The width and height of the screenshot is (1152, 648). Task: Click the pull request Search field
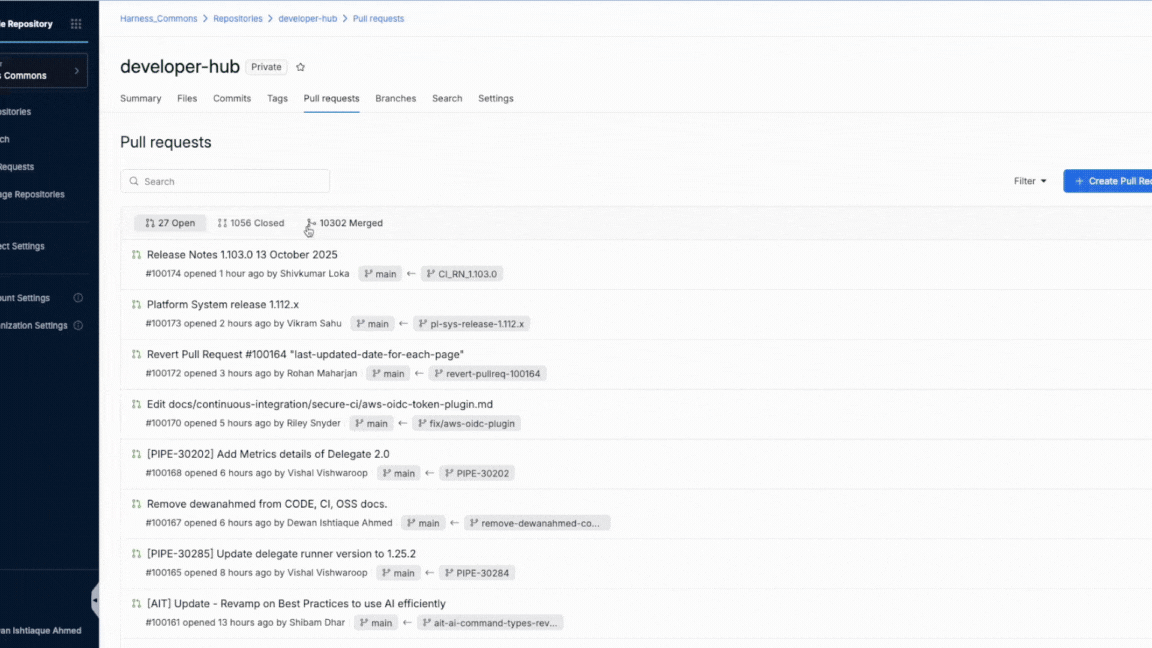click(x=225, y=181)
